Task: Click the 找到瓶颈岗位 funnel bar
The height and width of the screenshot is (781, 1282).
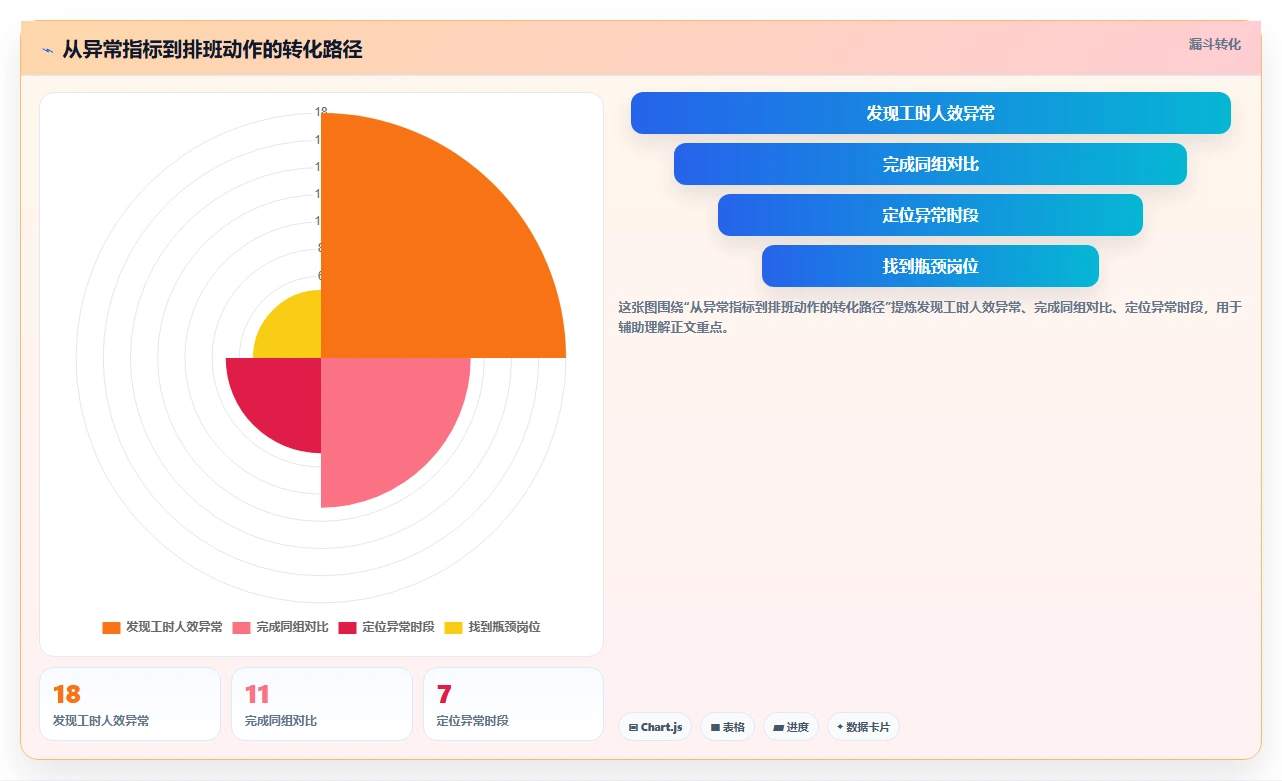Action: (x=930, y=266)
